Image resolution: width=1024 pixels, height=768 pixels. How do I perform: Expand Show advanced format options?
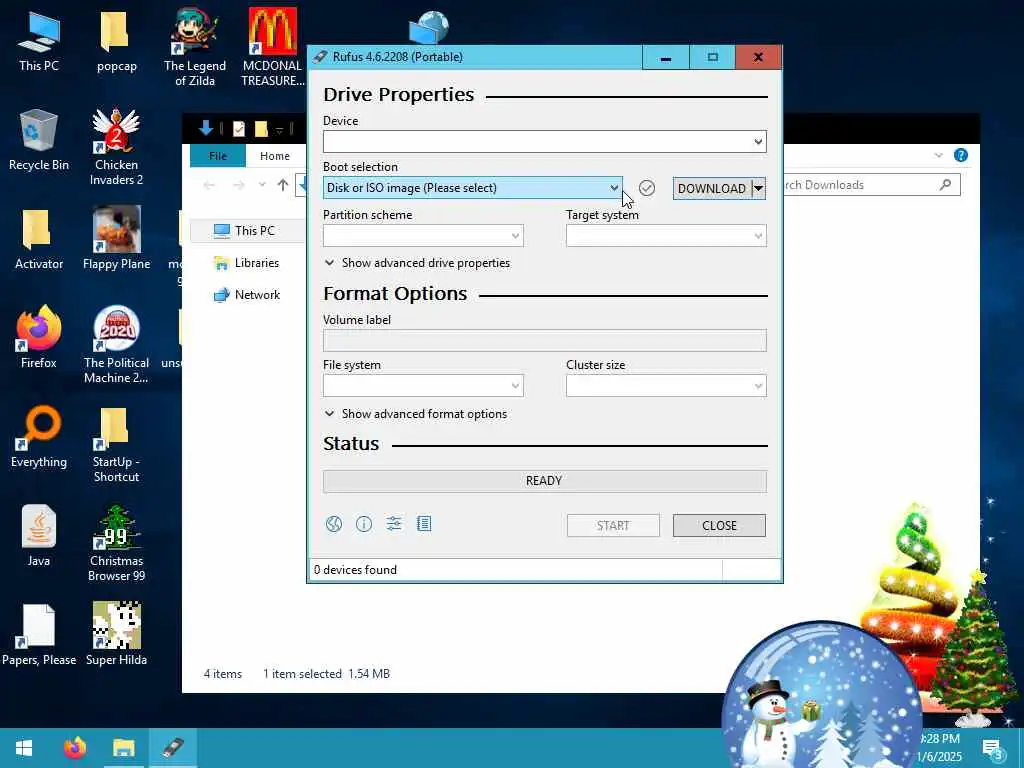416,414
